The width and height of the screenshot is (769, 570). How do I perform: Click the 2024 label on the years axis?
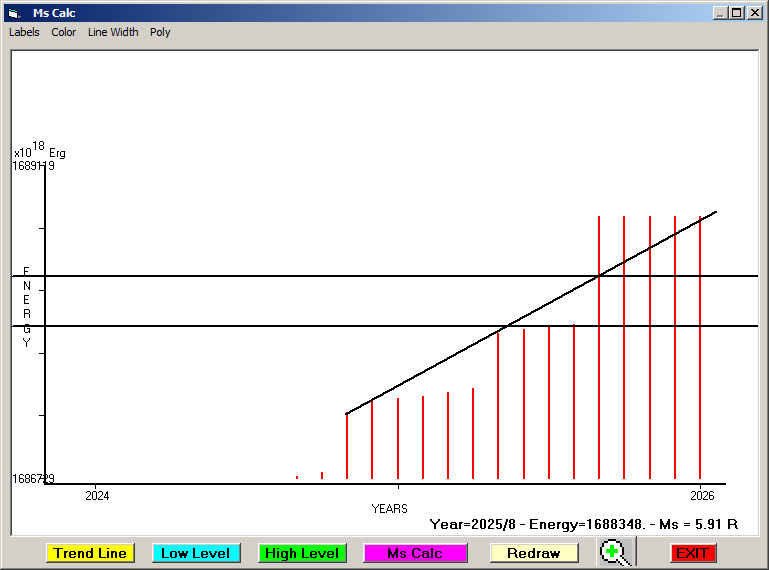coord(97,495)
